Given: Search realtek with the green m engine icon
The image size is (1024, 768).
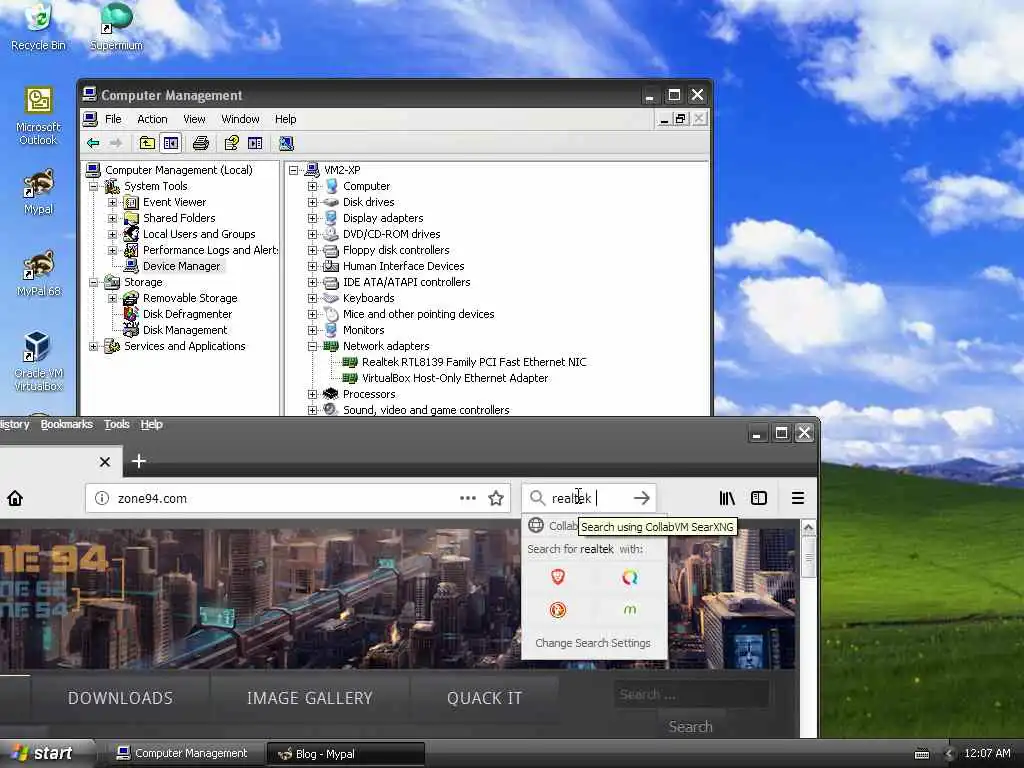Looking at the screenshot, I should pyautogui.click(x=630, y=610).
